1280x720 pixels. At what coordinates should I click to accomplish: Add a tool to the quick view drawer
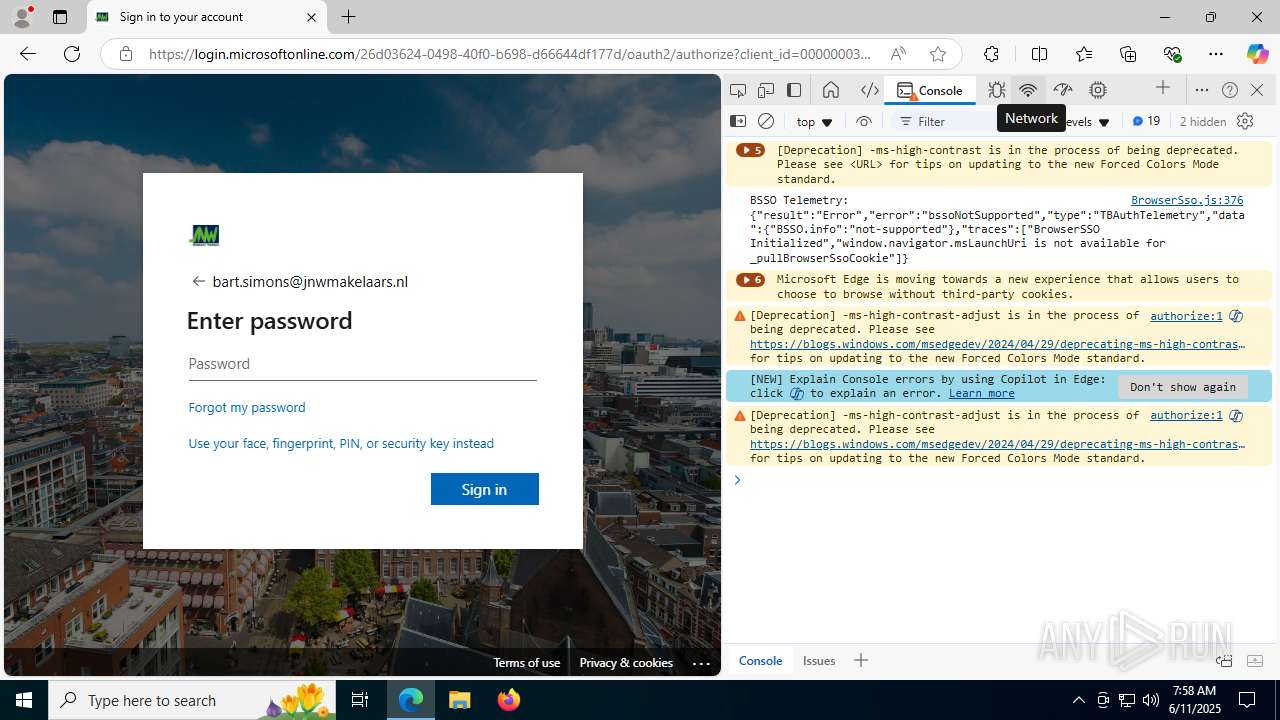pyautogui.click(x=861, y=660)
